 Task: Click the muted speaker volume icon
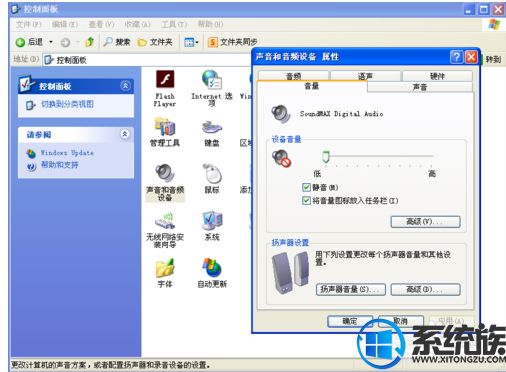pos(281,158)
